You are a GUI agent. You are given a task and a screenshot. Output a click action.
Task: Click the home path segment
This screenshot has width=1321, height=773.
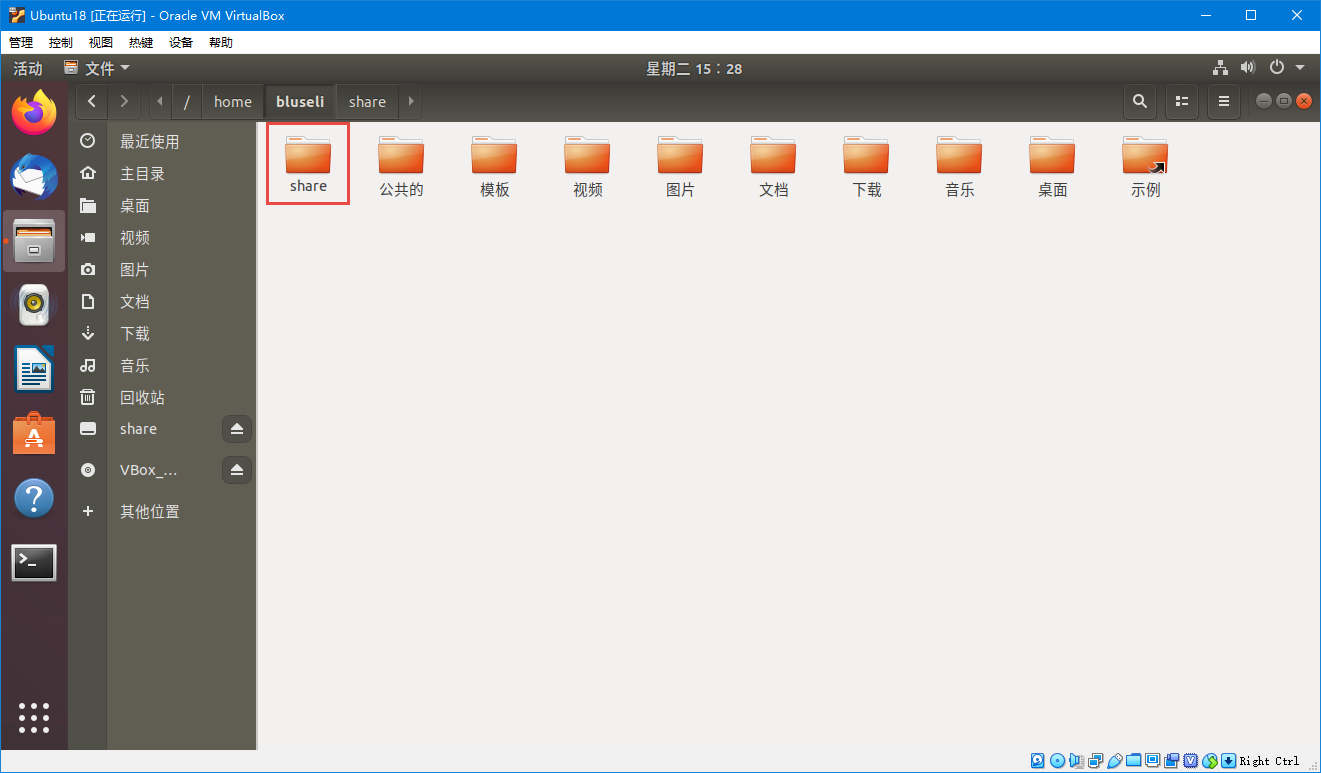pyautogui.click(x=233, y=101)
